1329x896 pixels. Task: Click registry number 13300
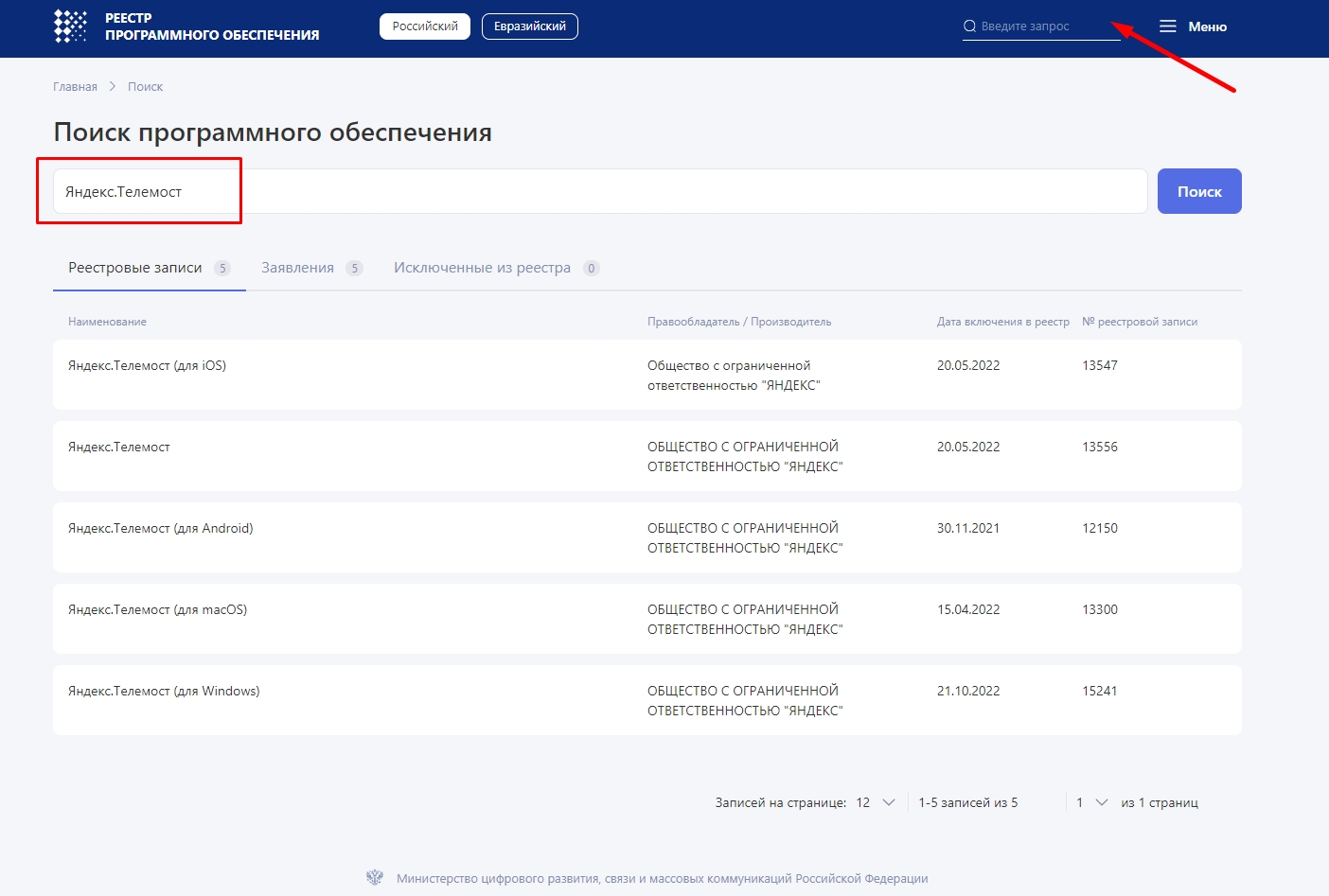pyautogui.click(x=1100, y=609)
